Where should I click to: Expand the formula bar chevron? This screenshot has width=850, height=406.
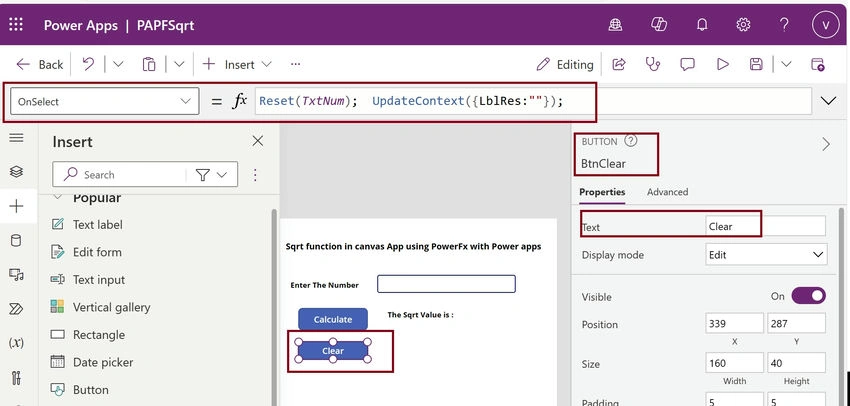point(828,101)
